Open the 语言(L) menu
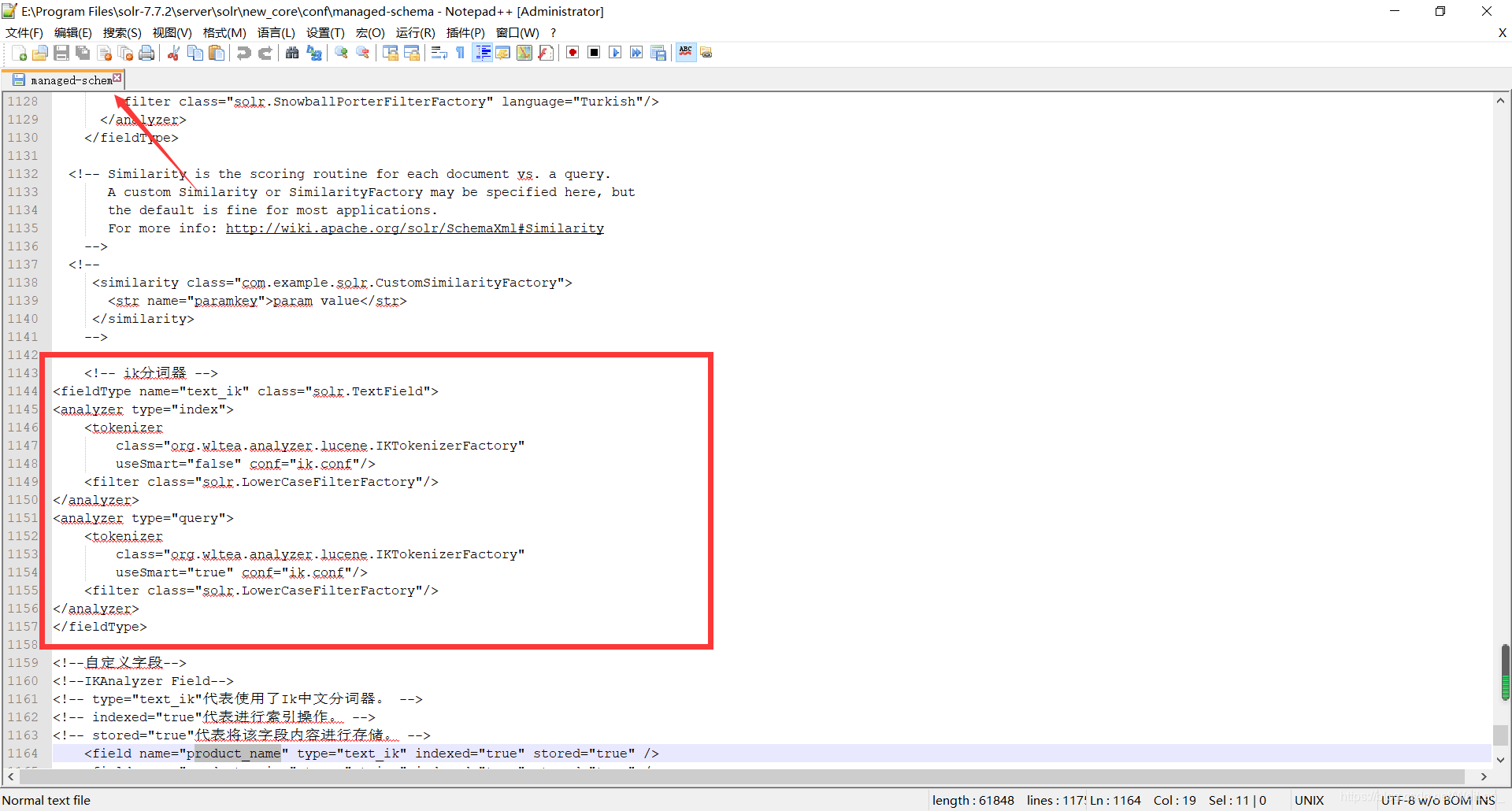This screenshot has width=1512, height=811. [276, 32]
